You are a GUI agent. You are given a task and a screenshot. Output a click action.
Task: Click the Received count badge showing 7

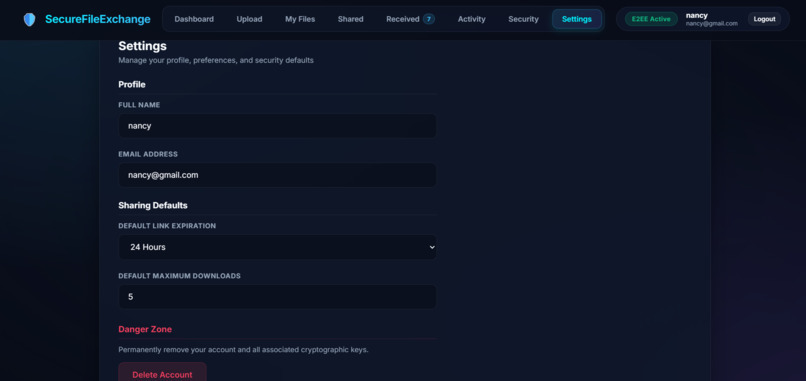[x=429, y=19]
